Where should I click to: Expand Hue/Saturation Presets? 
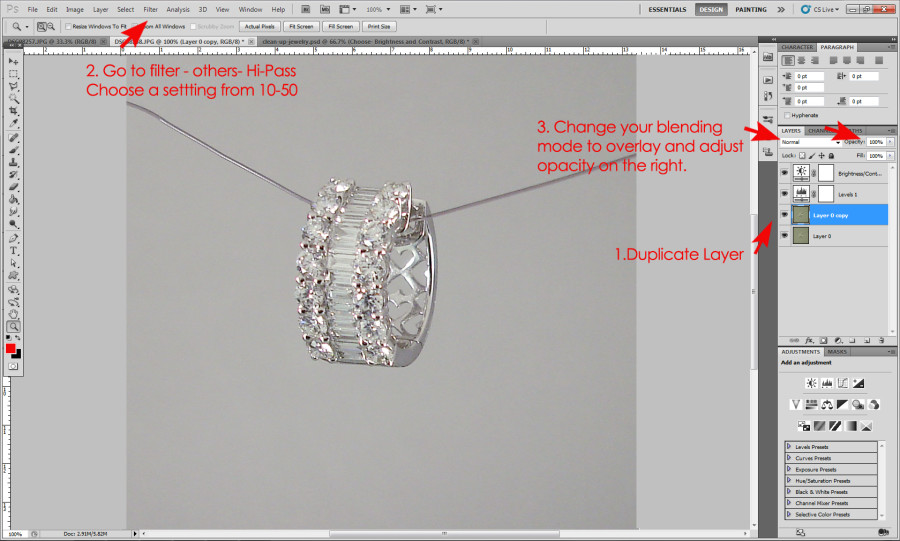coord(789,480)
